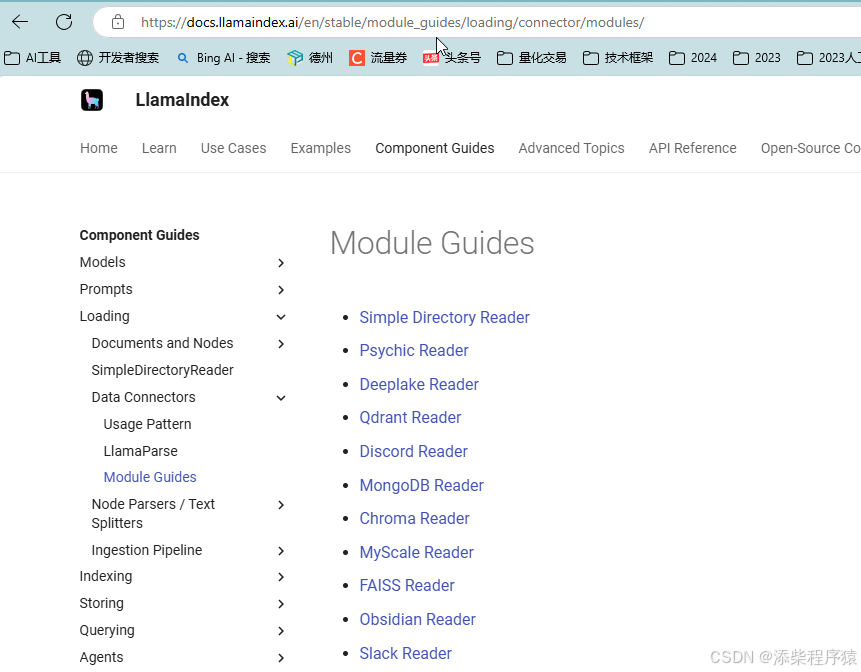Expand the Indexing section chevron
861x672 pixels.
[x=281, y=577]
